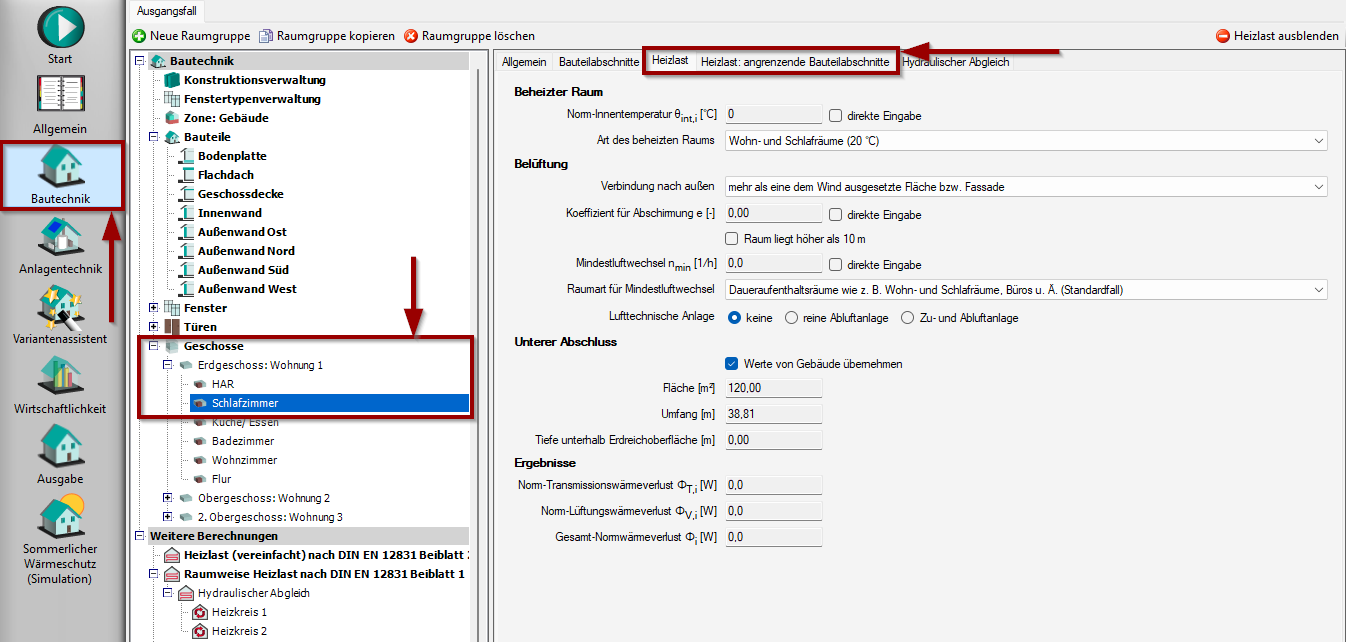1346x642 pixels.
Task: Uncheck 'Werte von Gebäude übernehmen'
Action: pyautogui.click(x=732, y=363)
